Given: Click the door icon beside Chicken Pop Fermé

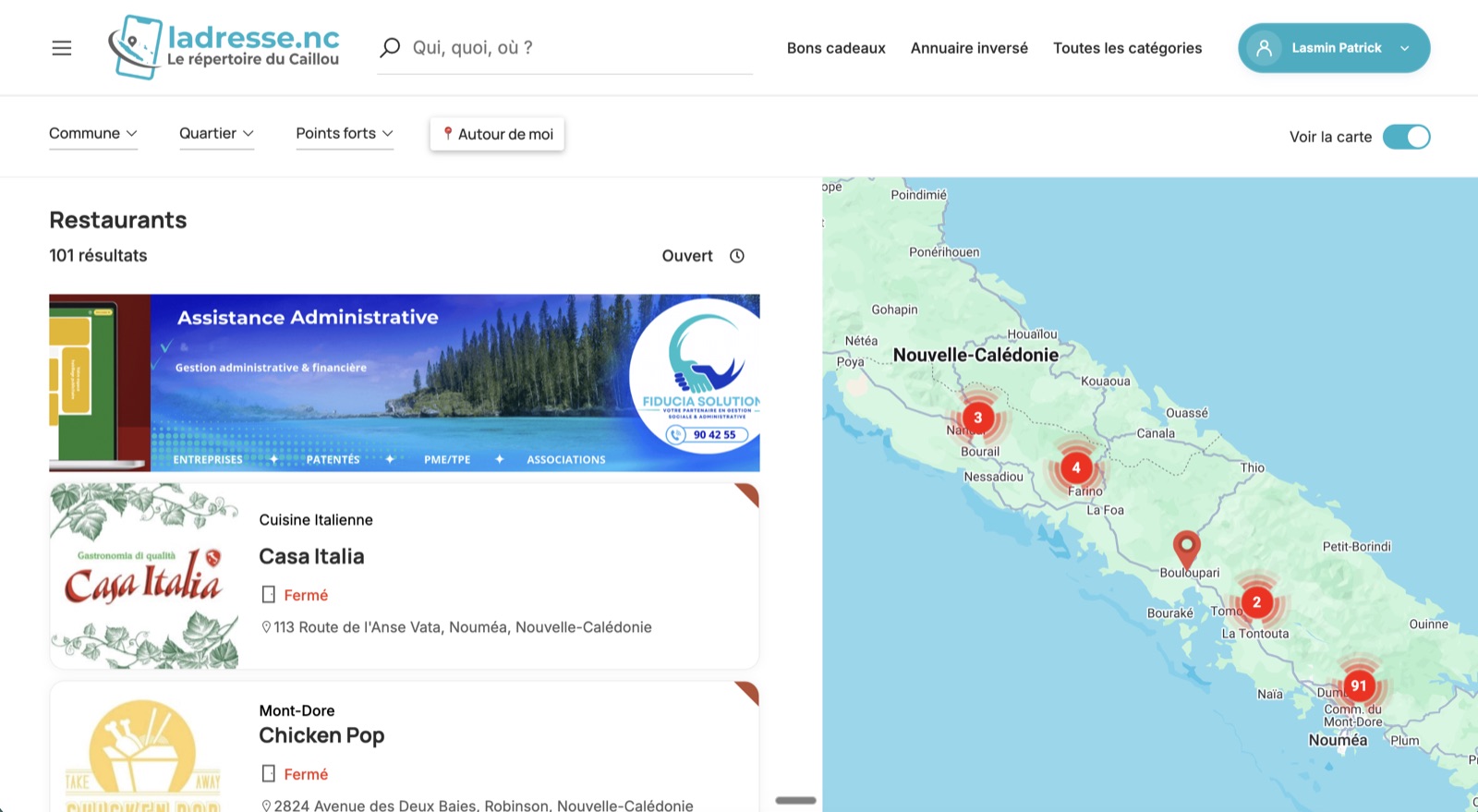Looking at the screenshot, I should (x=269, y=774).
